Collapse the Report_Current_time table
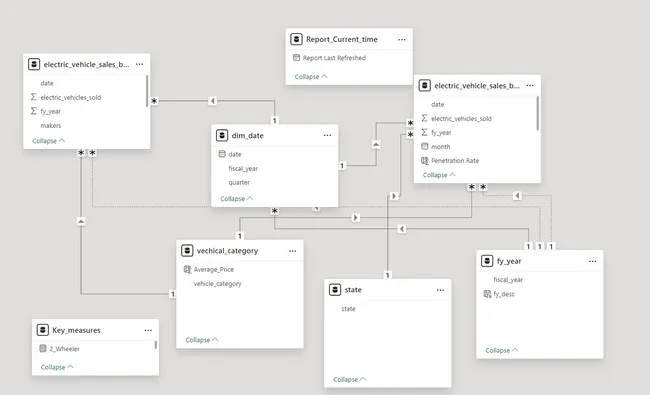Image resolution: width=650 pixels, height=395 pixels. (x=311, y=77)
